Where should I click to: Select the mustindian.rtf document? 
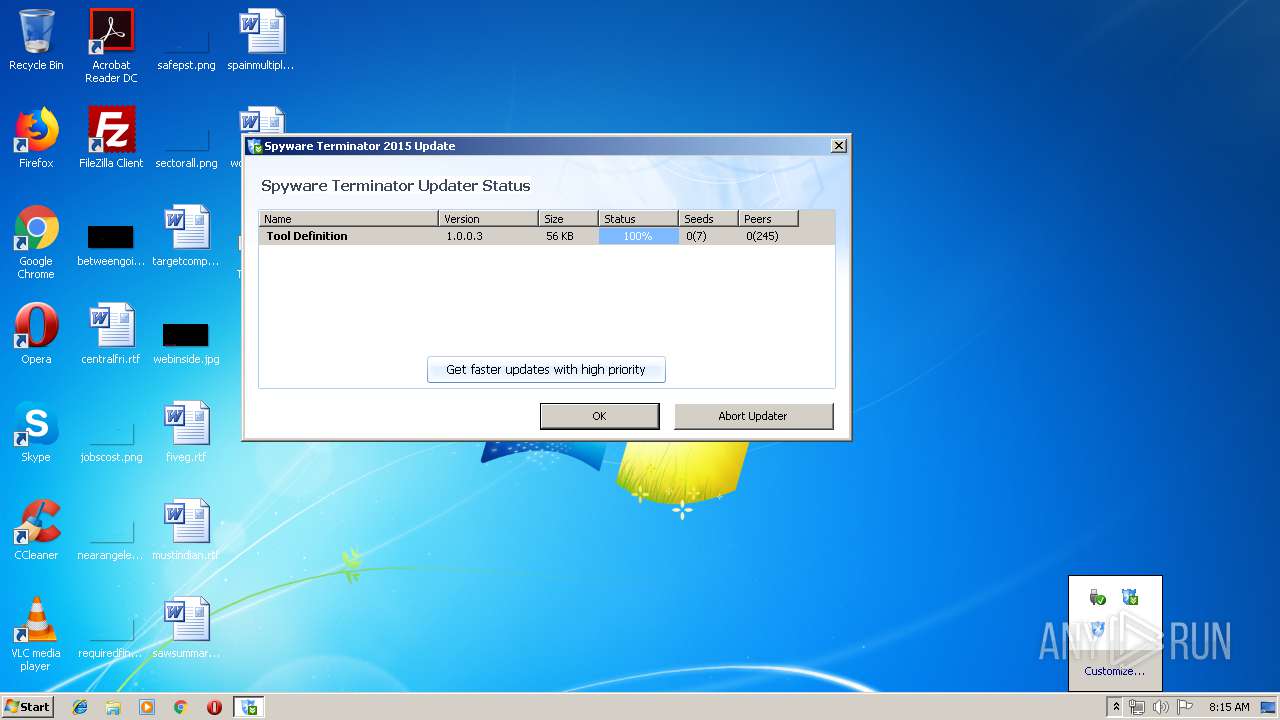click(186, 530)
